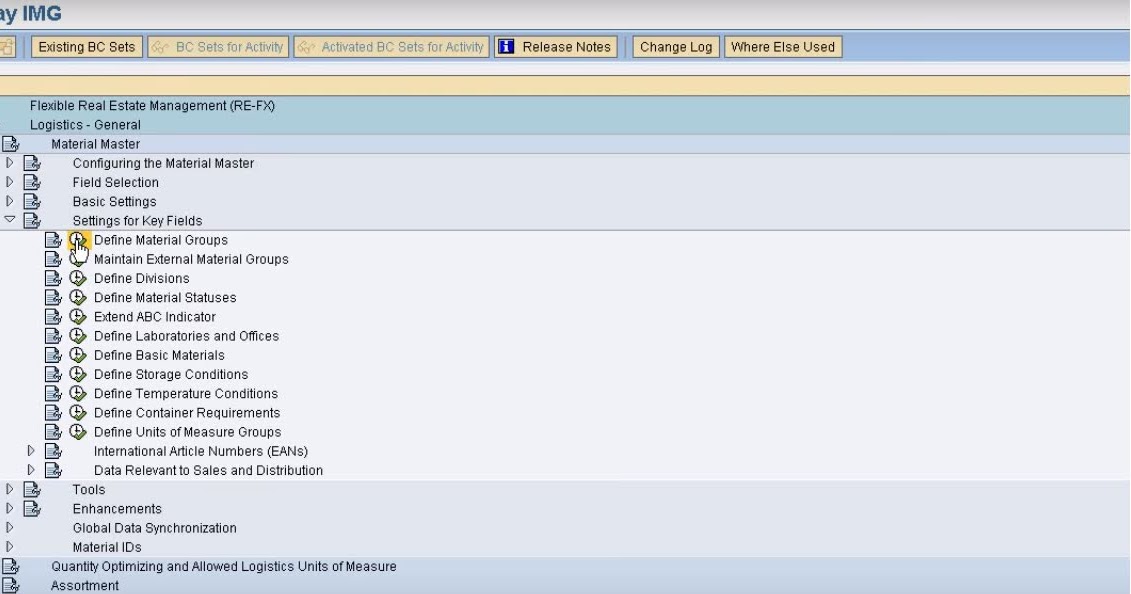Expand the Basic Settings tree node
This screenshot has width=1131, height=594.
tap(8, 201)
